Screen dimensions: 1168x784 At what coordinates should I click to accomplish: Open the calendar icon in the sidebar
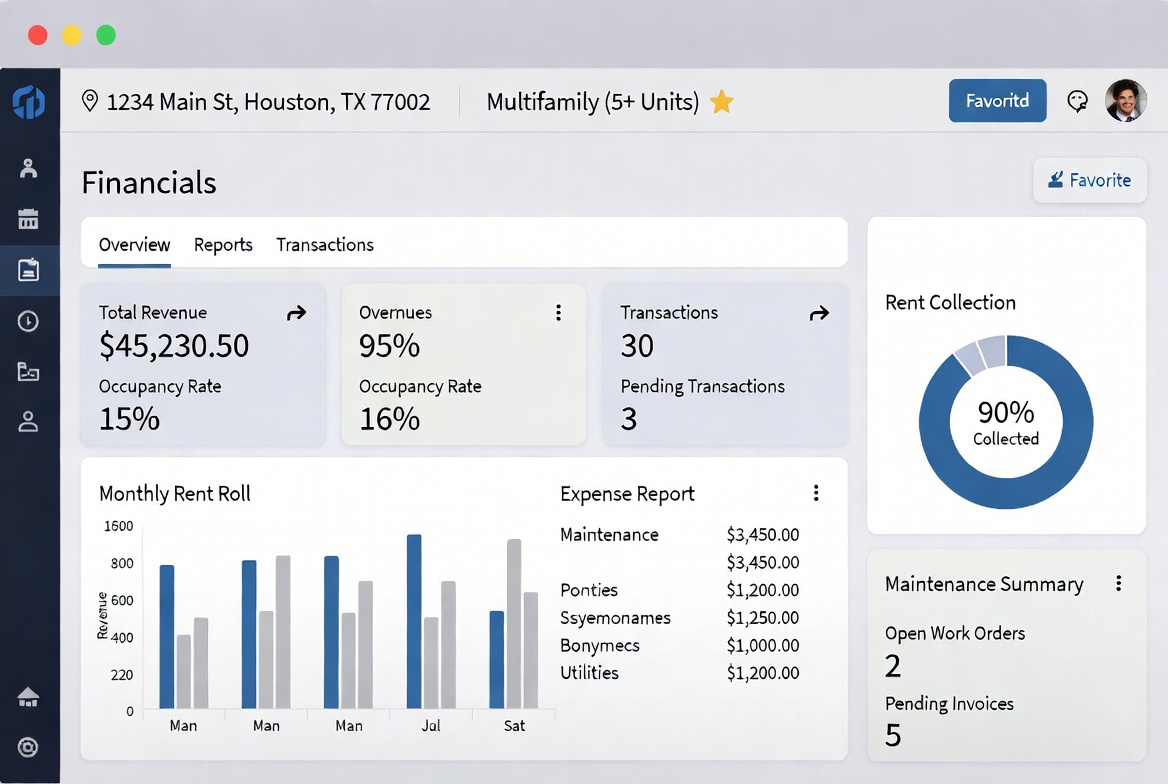point(28,218)
